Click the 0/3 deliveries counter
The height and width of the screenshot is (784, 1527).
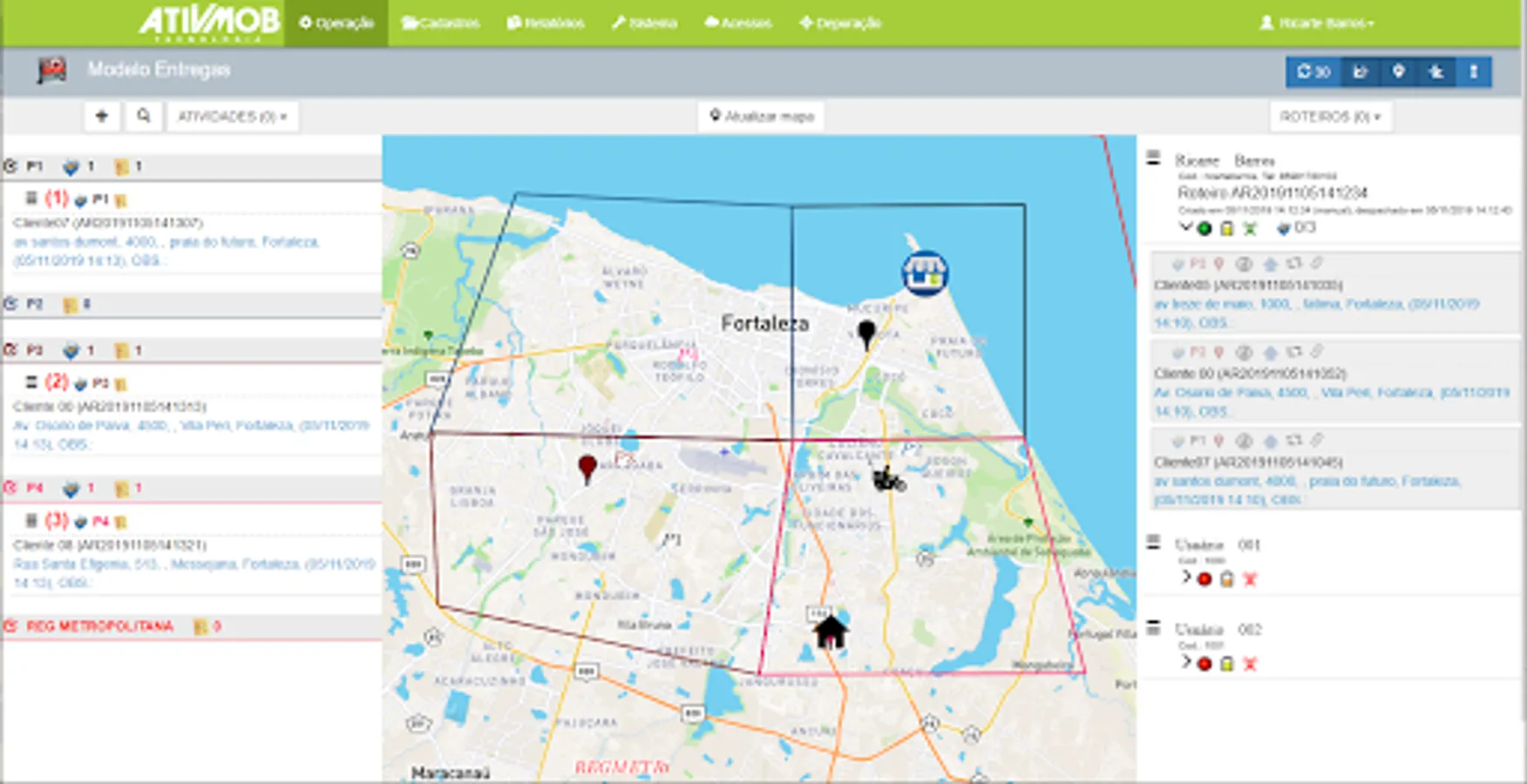[1297, 228]
